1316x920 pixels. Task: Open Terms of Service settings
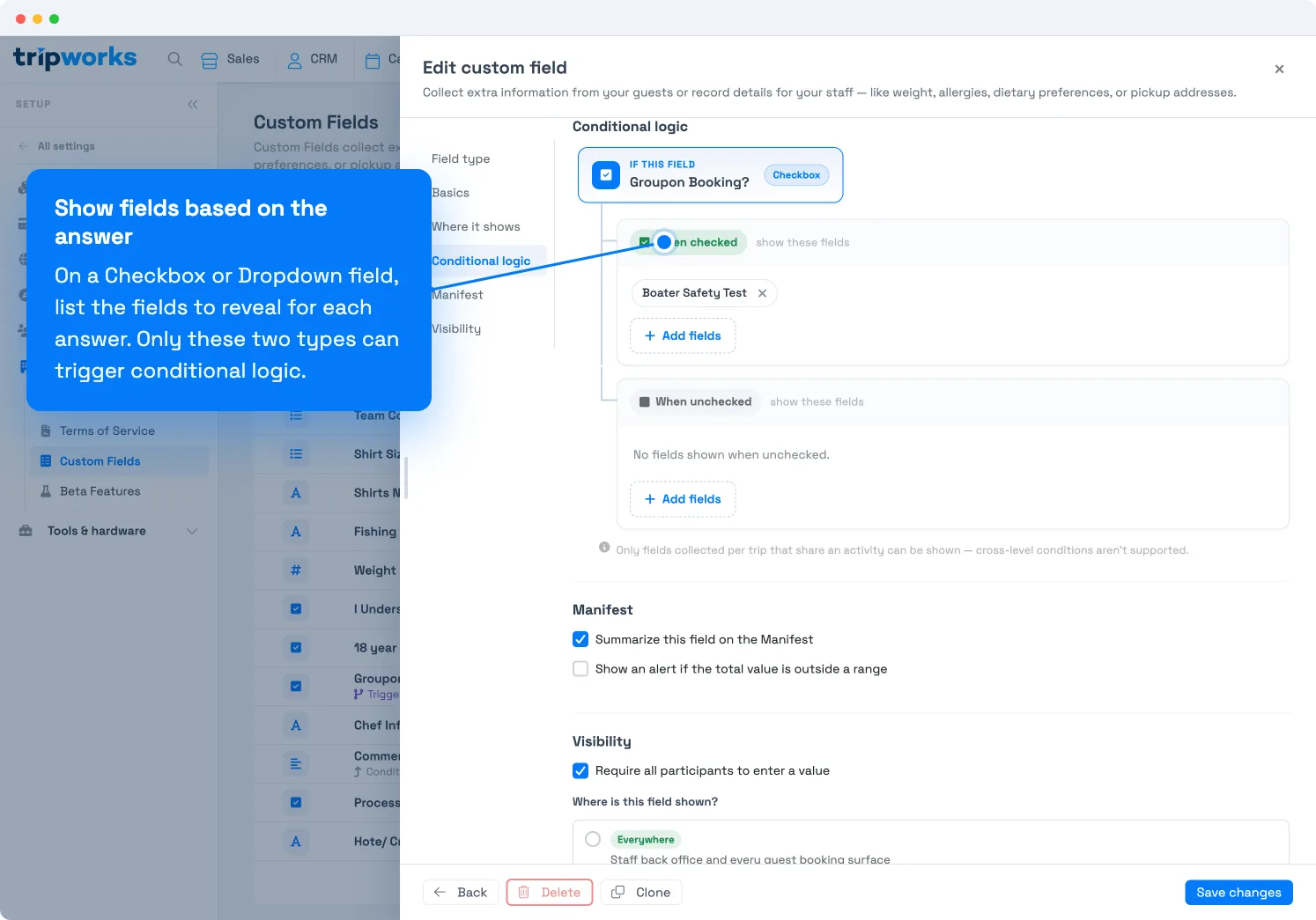coord(107,431)
